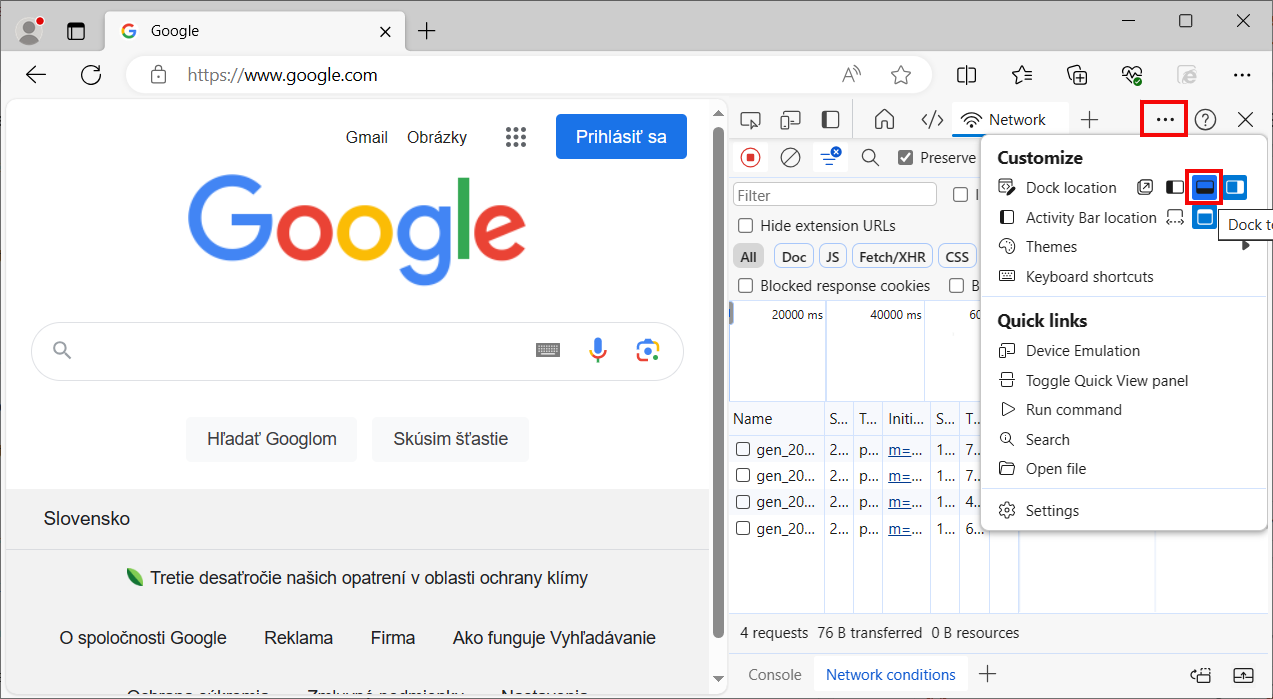Filter requests by JS type

pos(832,257)
